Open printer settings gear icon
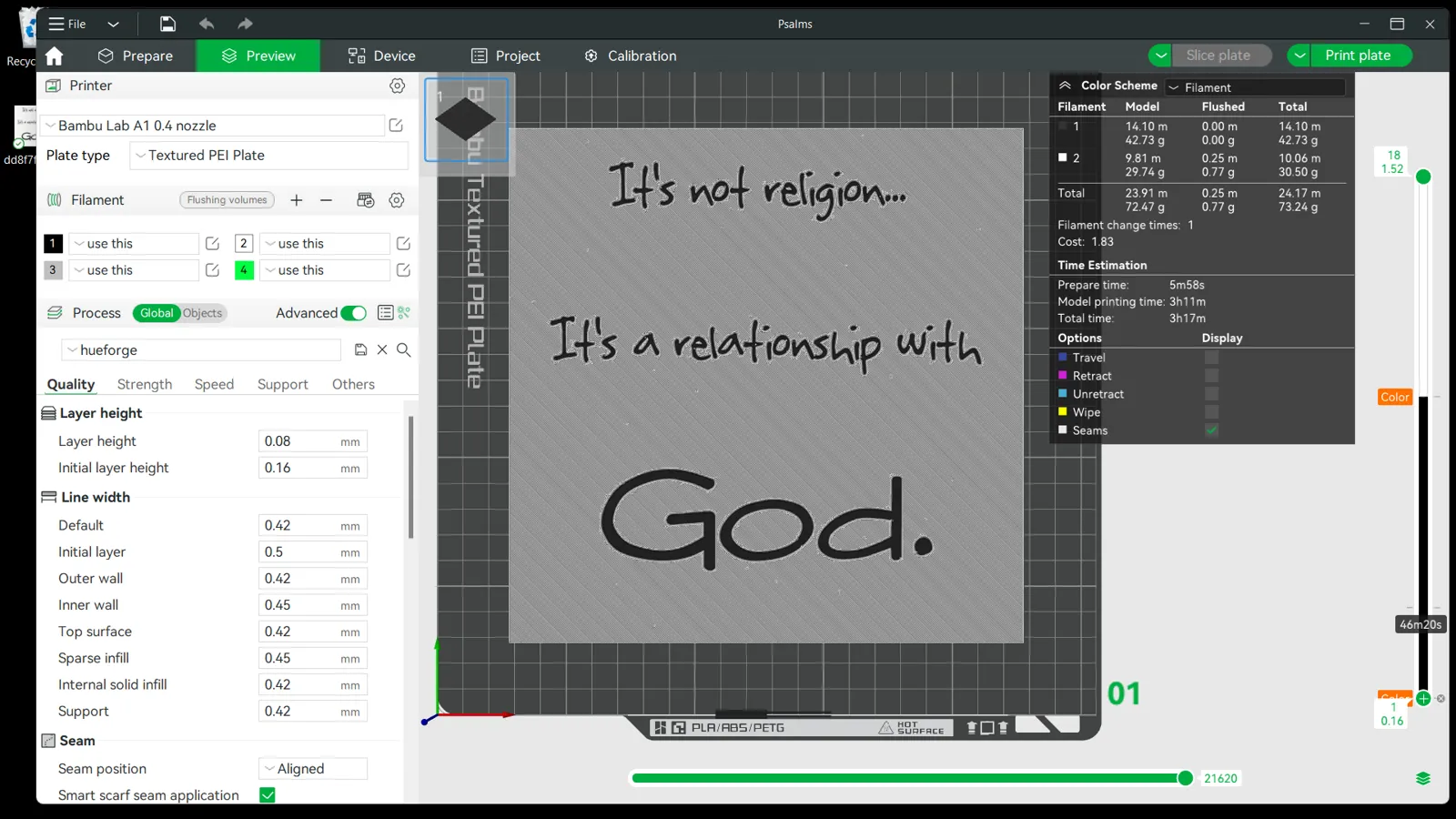This screenshot has width=1456, height=819. point(398,86)
